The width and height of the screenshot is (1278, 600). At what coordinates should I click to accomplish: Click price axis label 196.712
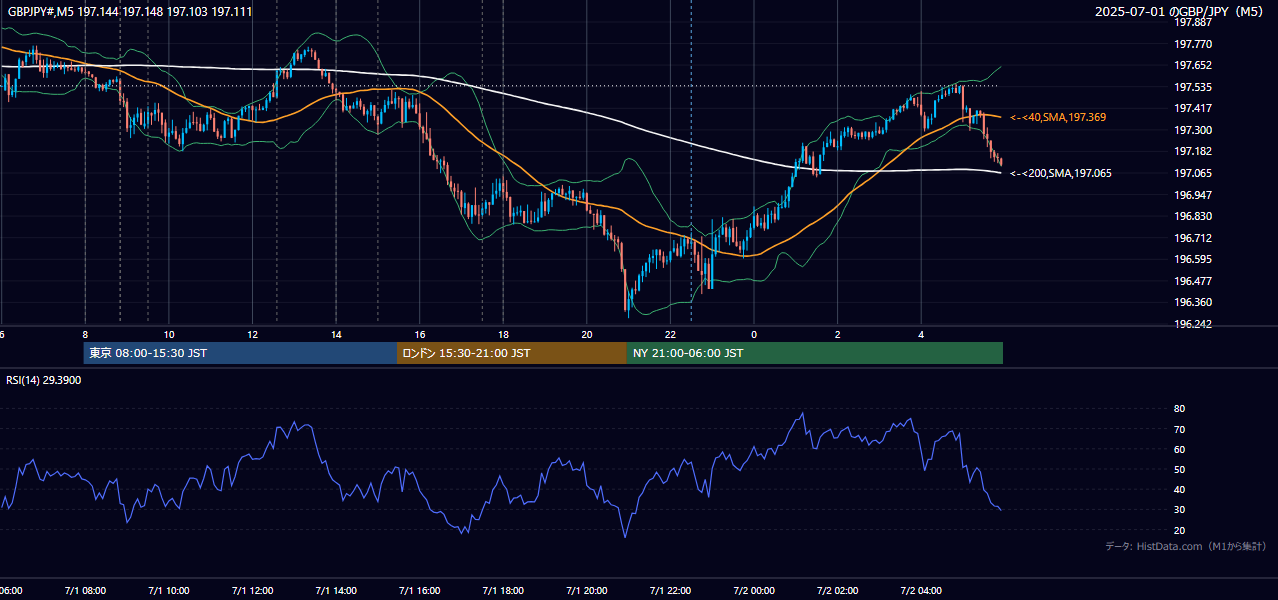pos(1192,238)
